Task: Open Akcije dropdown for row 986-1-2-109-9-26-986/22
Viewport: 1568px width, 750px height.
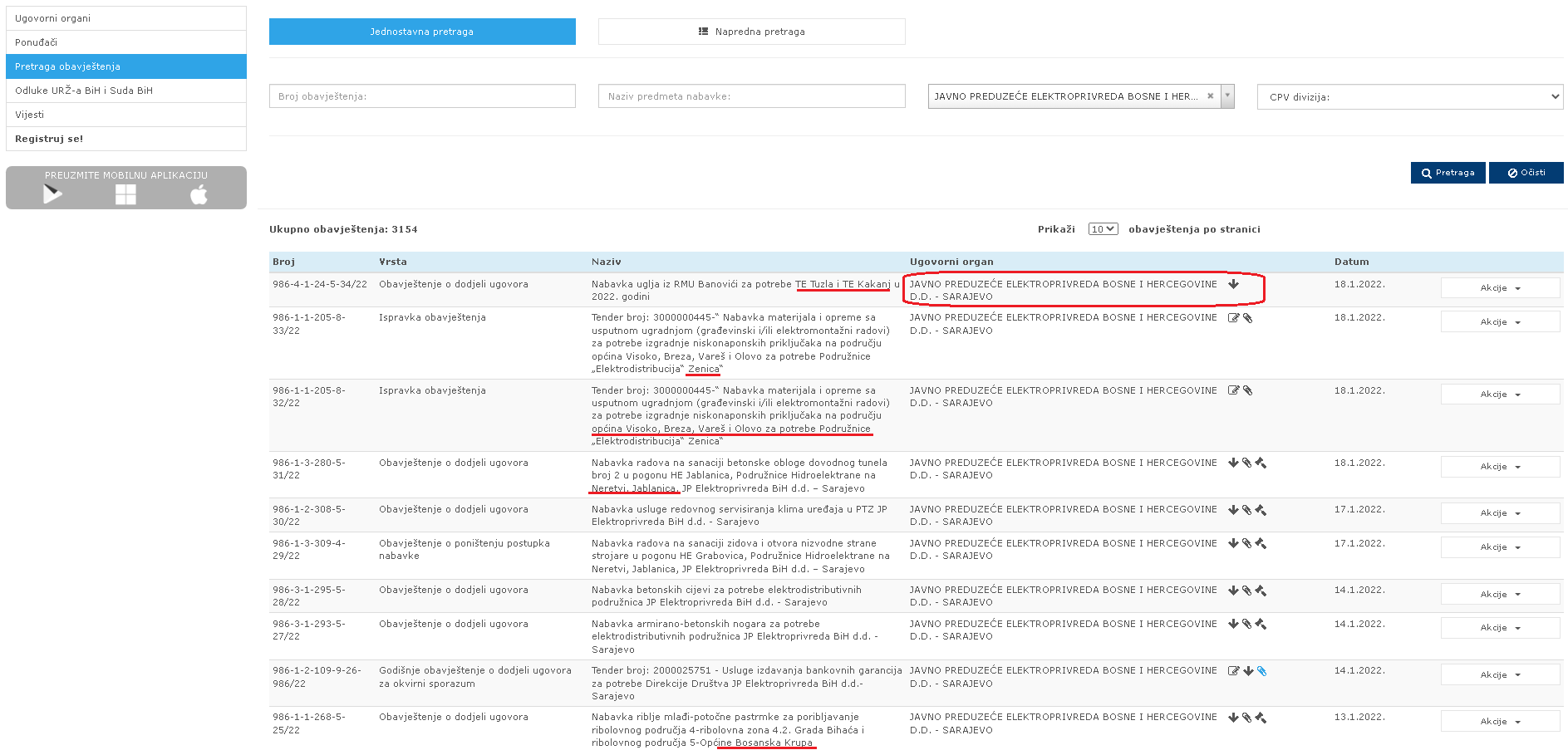Action: 1500,675
